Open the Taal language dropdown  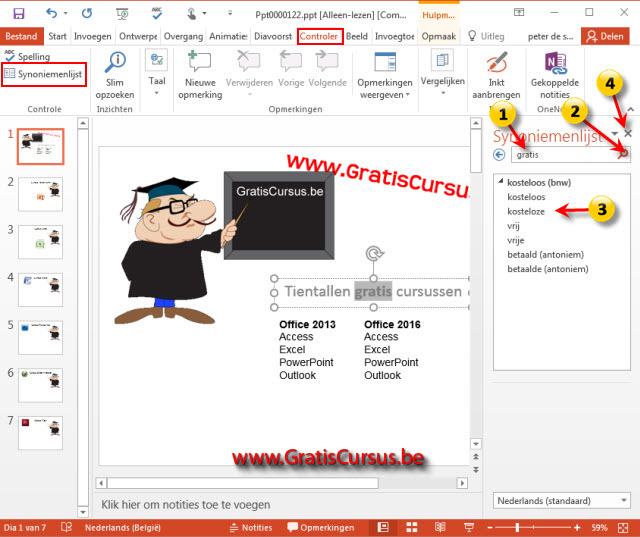157,73
